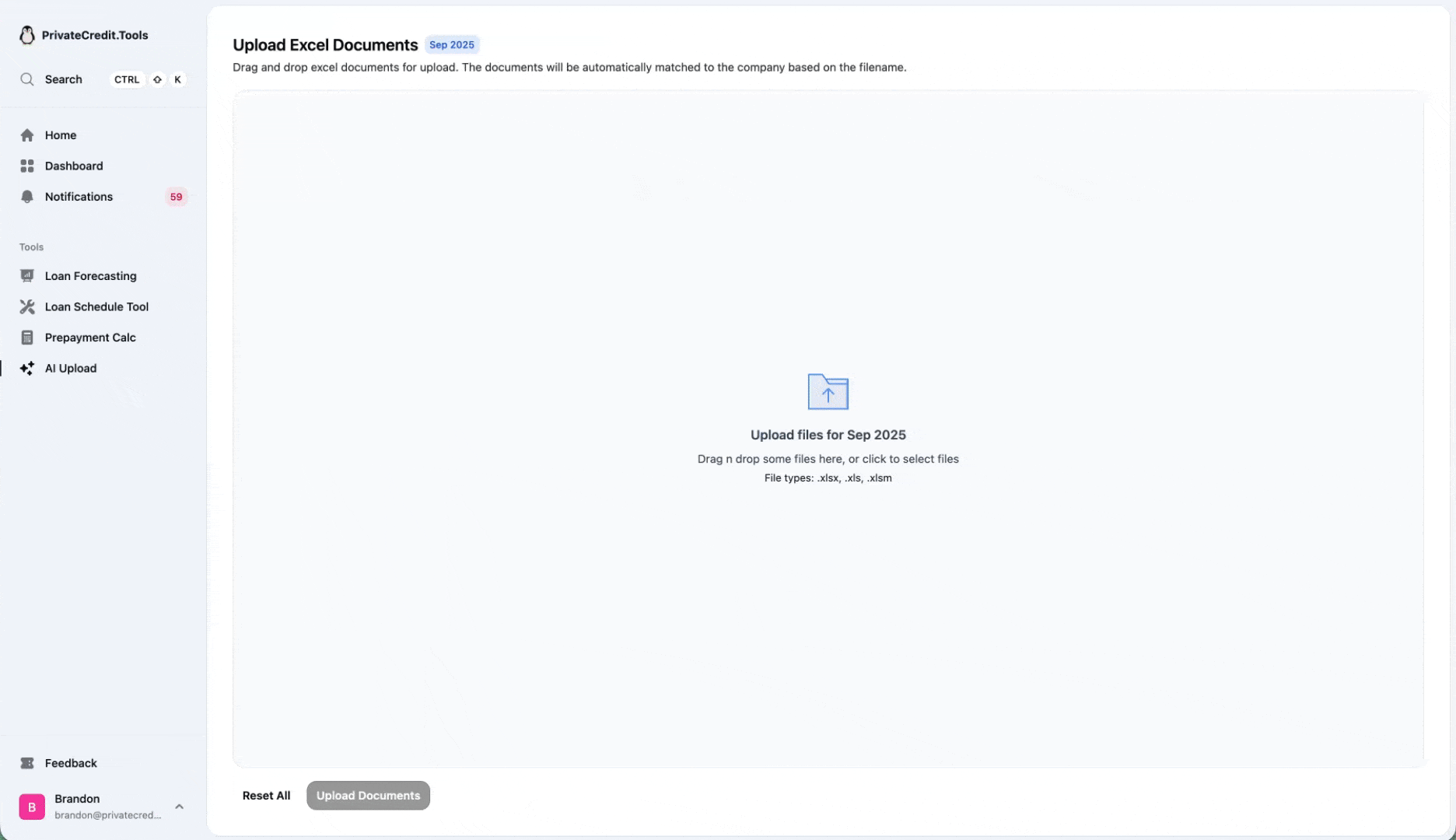The height and width of the screenshot is (840, 1456).
Task: Click the Notifications bell icon
Action: coord(27,197)
